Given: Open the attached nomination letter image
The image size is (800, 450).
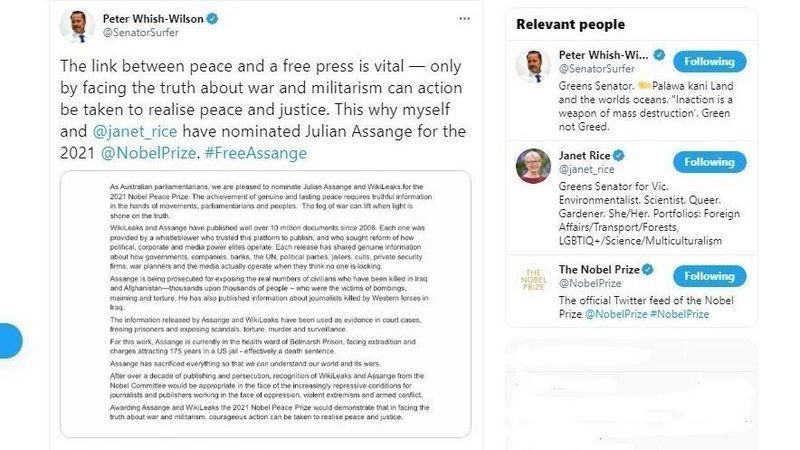Looking at the screenshot, I should (265, 304).
